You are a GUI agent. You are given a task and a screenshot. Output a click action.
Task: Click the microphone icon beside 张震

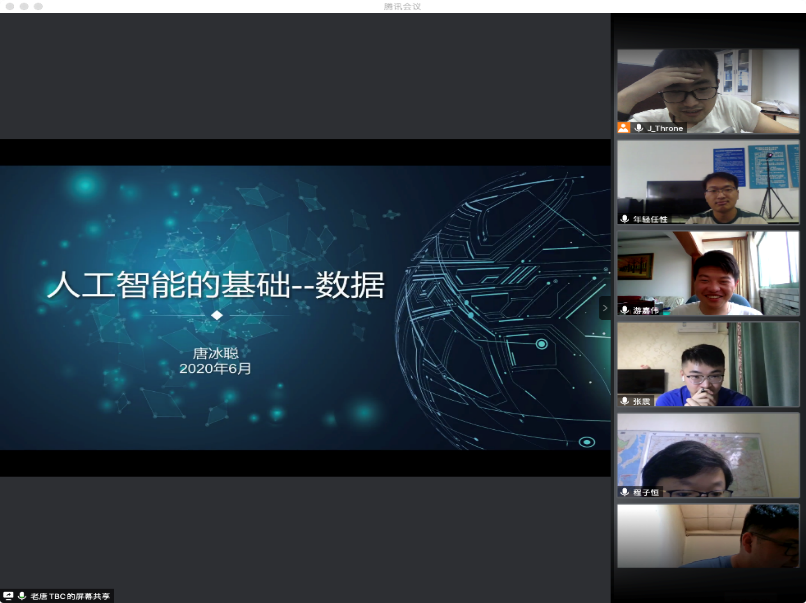[x=625, y=401]
